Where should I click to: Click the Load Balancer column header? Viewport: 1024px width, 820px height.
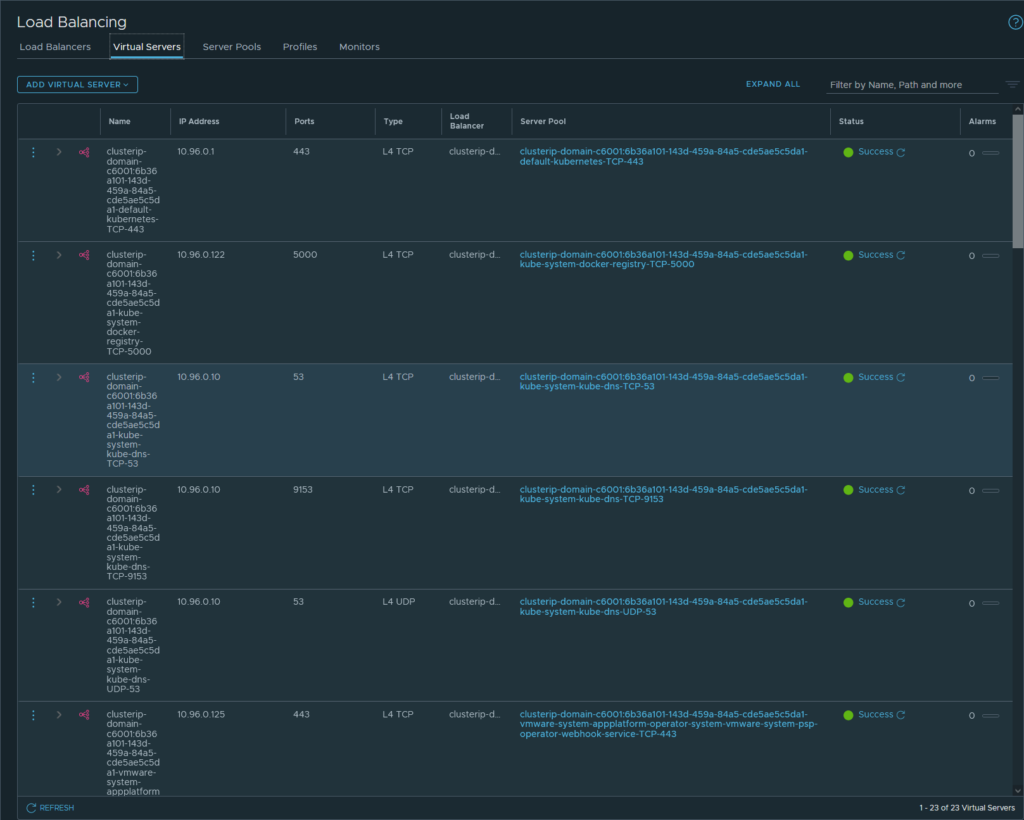click(467, 121)
